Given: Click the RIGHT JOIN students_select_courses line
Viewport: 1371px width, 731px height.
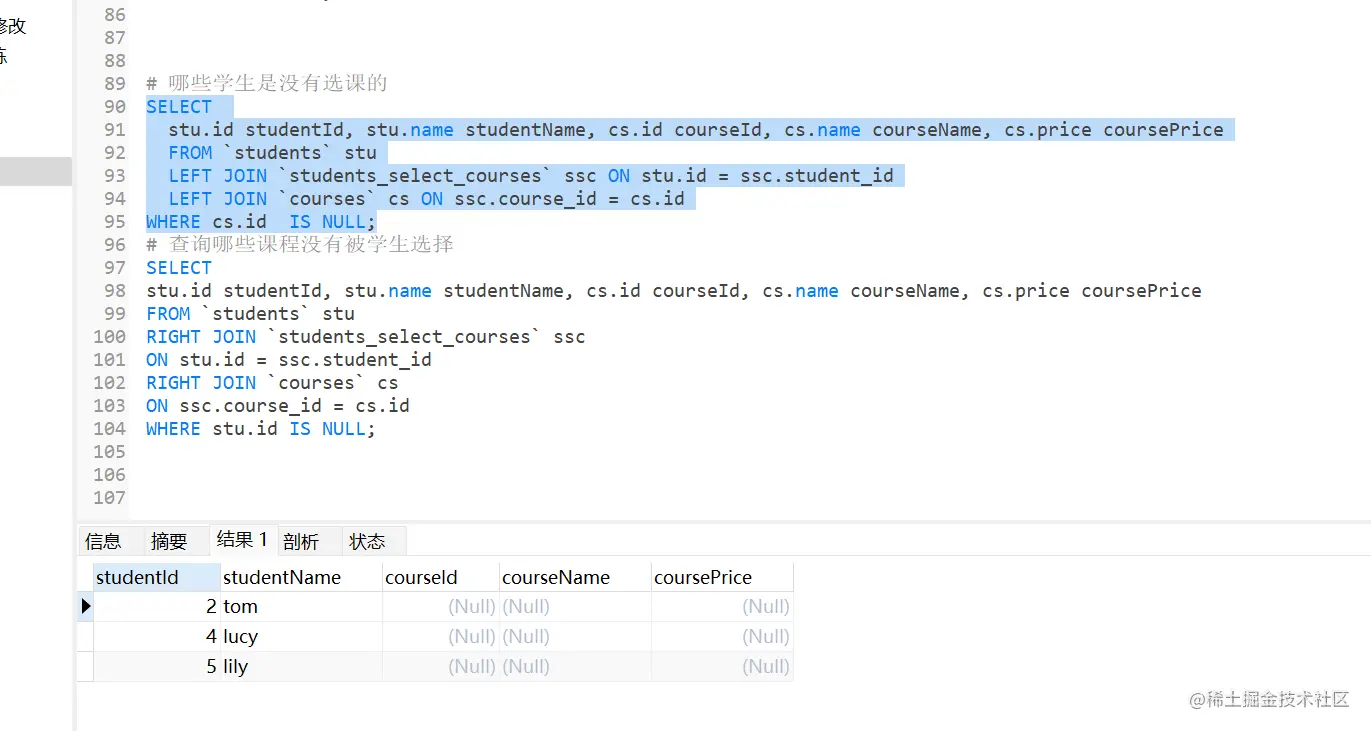Looking at the screenshot, I should click(x=366, y=337).
